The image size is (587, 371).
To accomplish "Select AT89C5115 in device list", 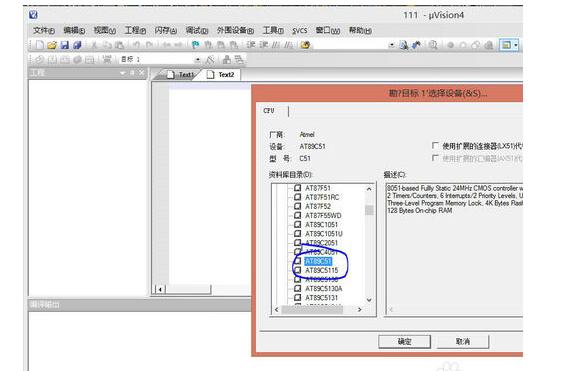I will coord(321,270).
